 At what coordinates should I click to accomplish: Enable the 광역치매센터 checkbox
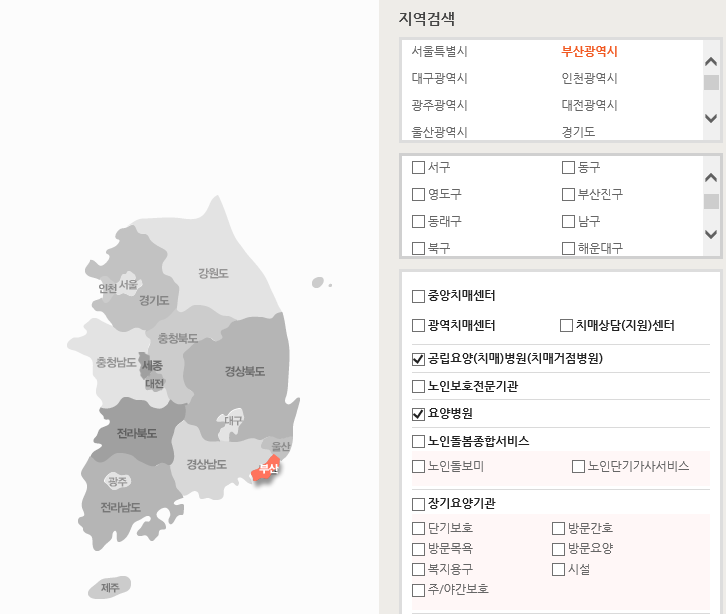(418, 326)
